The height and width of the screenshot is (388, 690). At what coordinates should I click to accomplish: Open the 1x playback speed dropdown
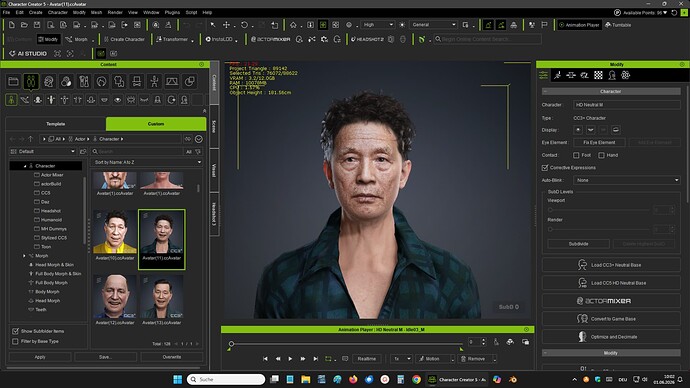pyautogui.click(x=401, y=359)
